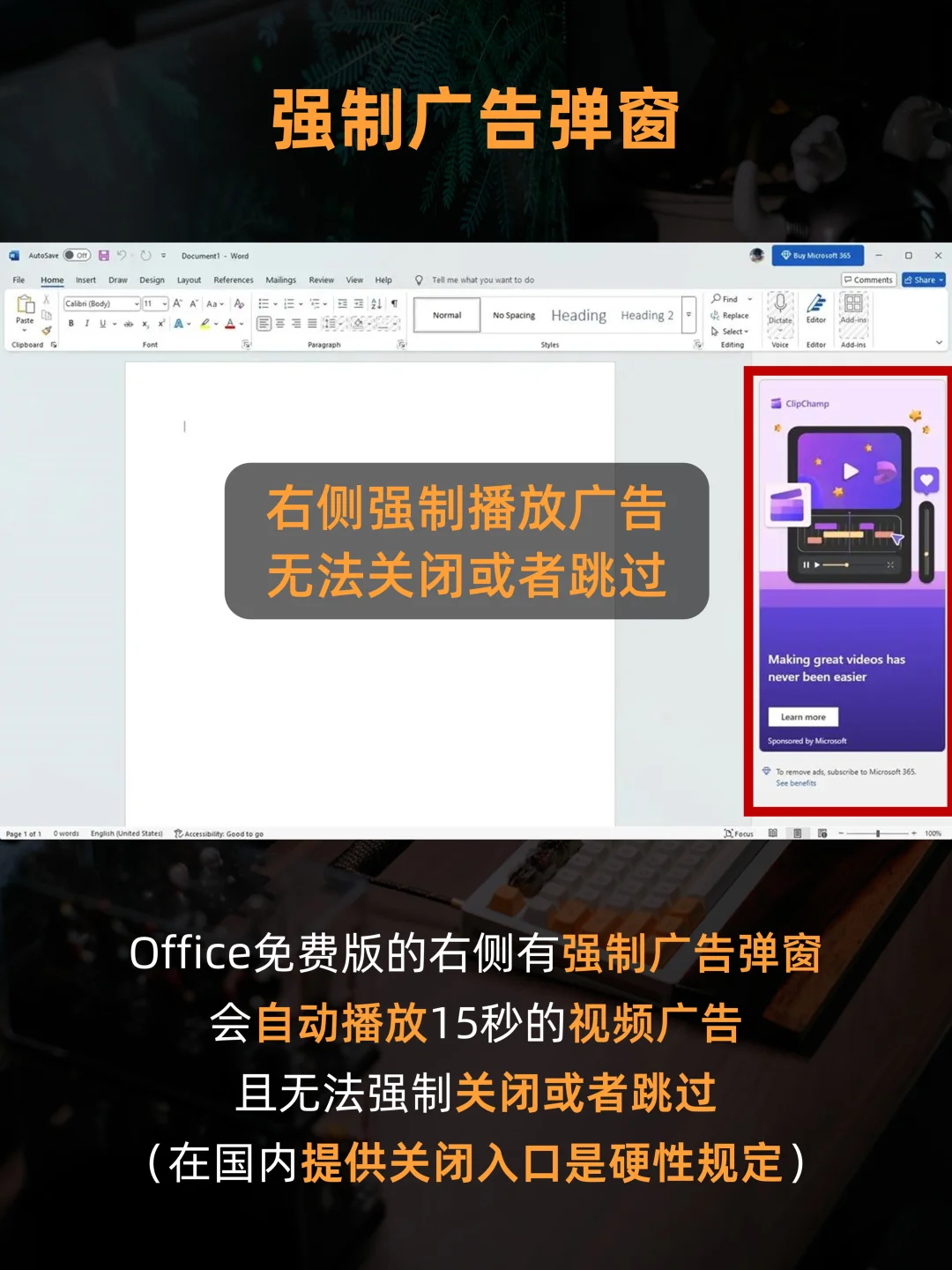Click the Buy Microsoft 365 button
This screenshot has height=1270, width=952.
[x=818, y=255]
